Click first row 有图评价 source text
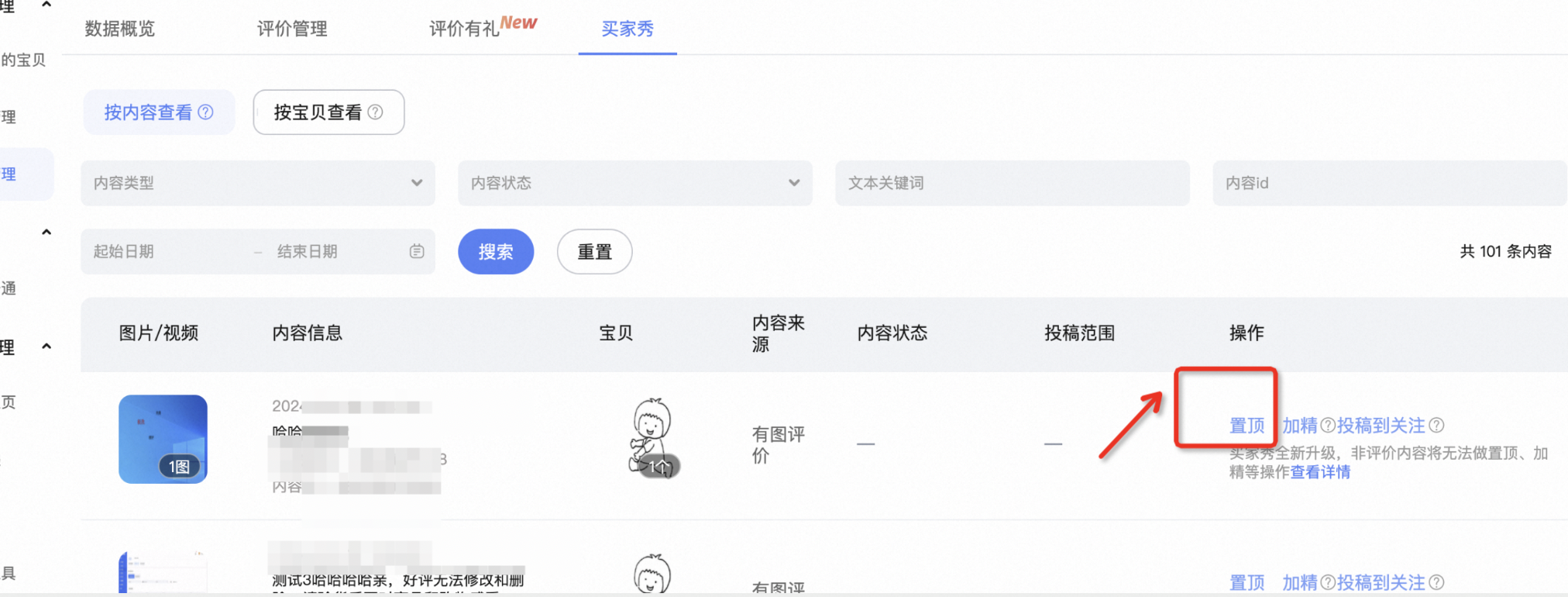The height and width of the screenshot is (597, 1568). [x=779, y=444]
